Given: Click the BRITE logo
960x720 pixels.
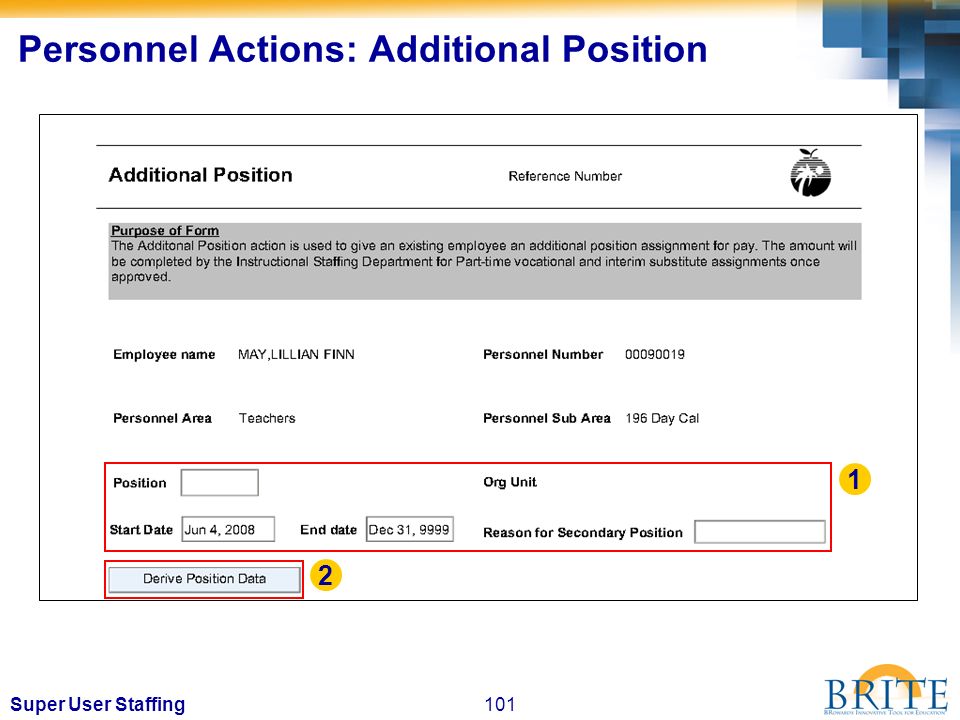Looking at the screenshot, I should pyautogui.click(x=885, y=692).
